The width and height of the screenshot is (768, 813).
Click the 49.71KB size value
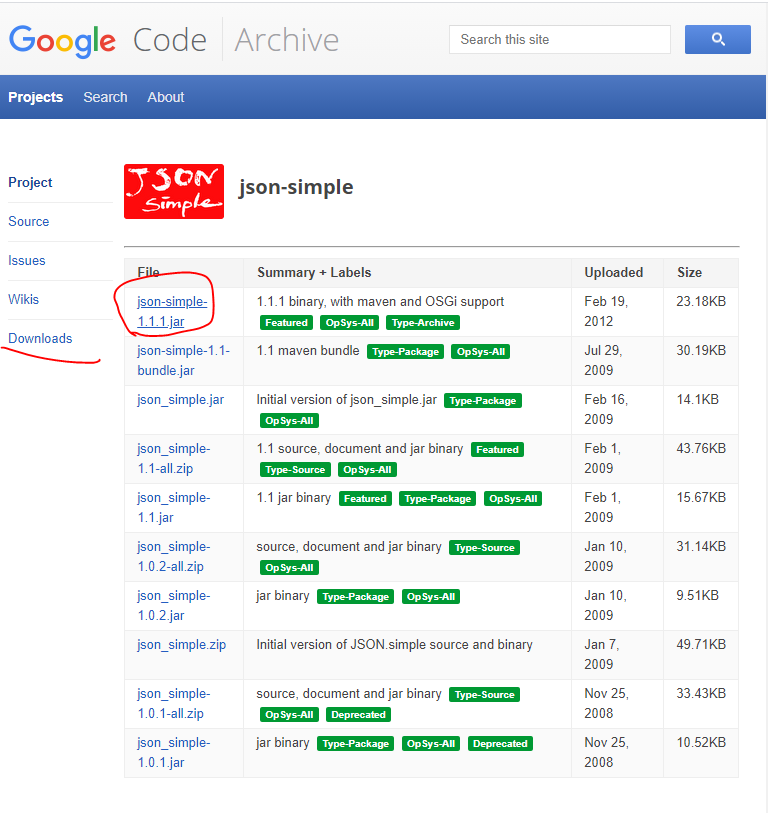click(x=701, y=644)
